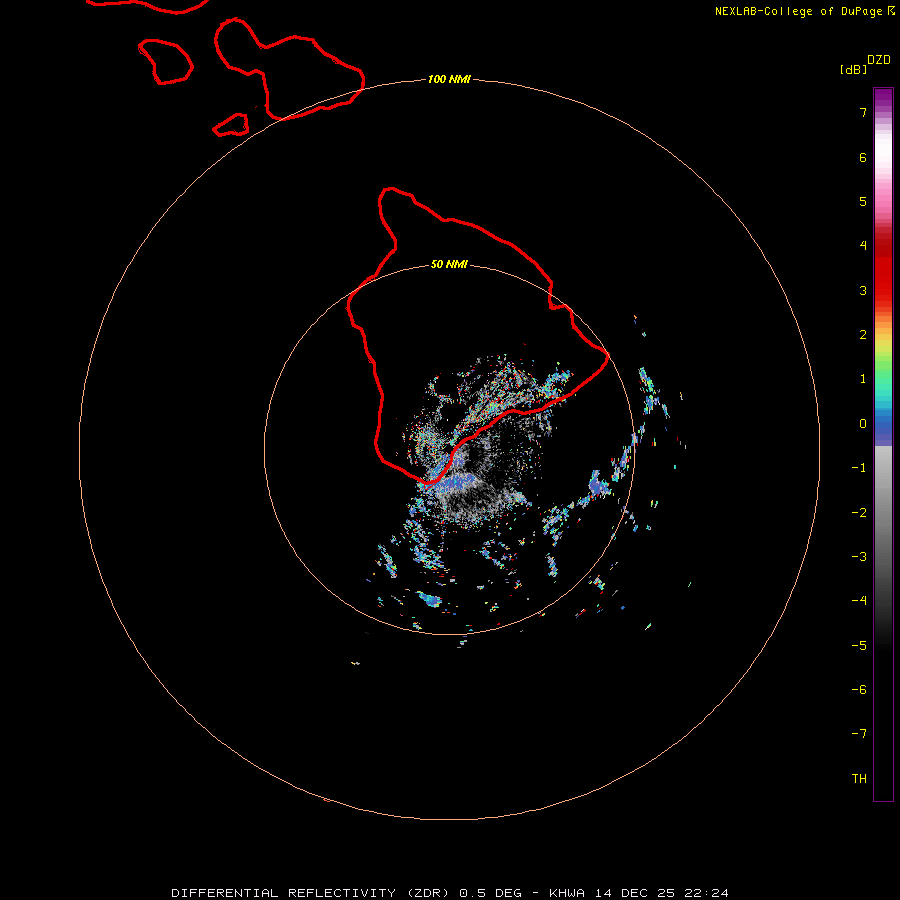The width and height of the screenshot is (900, 900).
Task: Click the DZD color scale title
Action: [879, 60]
